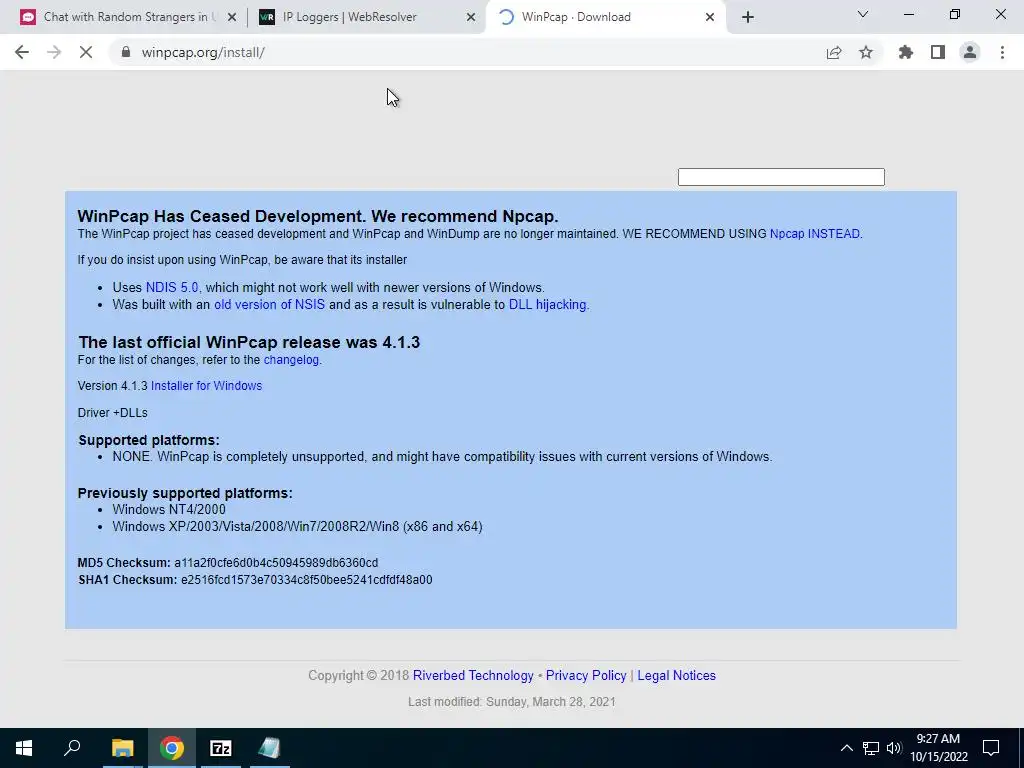Close the WinPcap Download tab

click(x=709, y=17)
